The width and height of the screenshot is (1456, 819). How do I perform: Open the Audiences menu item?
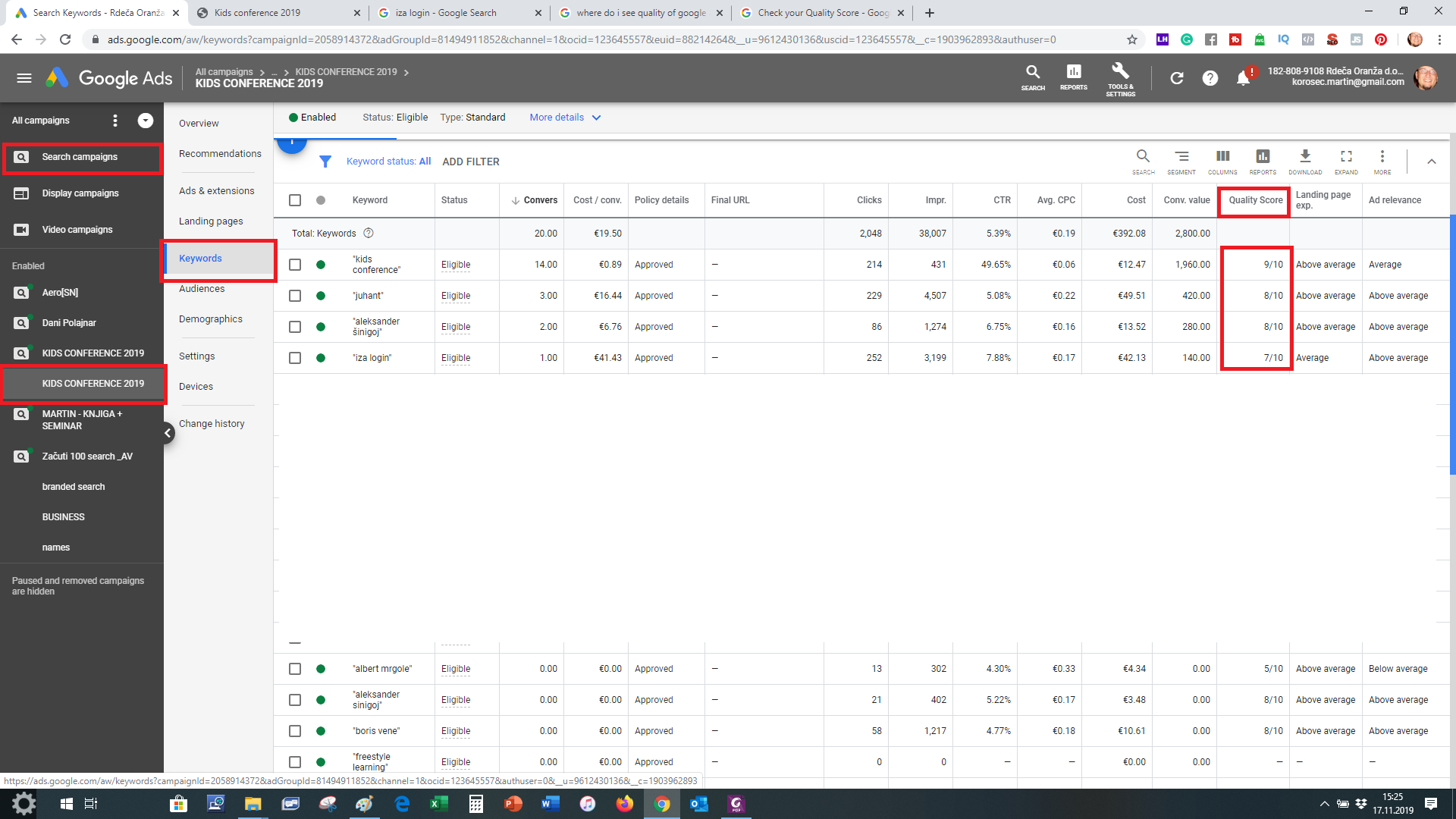pos(202,289)
